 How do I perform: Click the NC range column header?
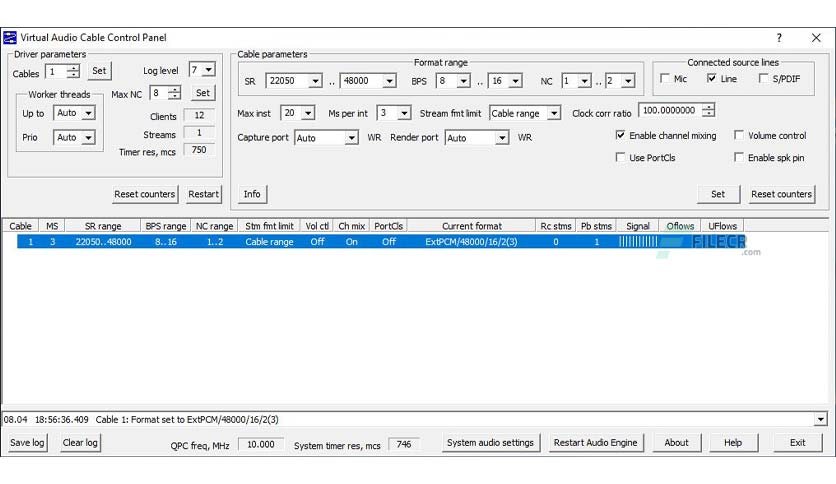(214, 226)
